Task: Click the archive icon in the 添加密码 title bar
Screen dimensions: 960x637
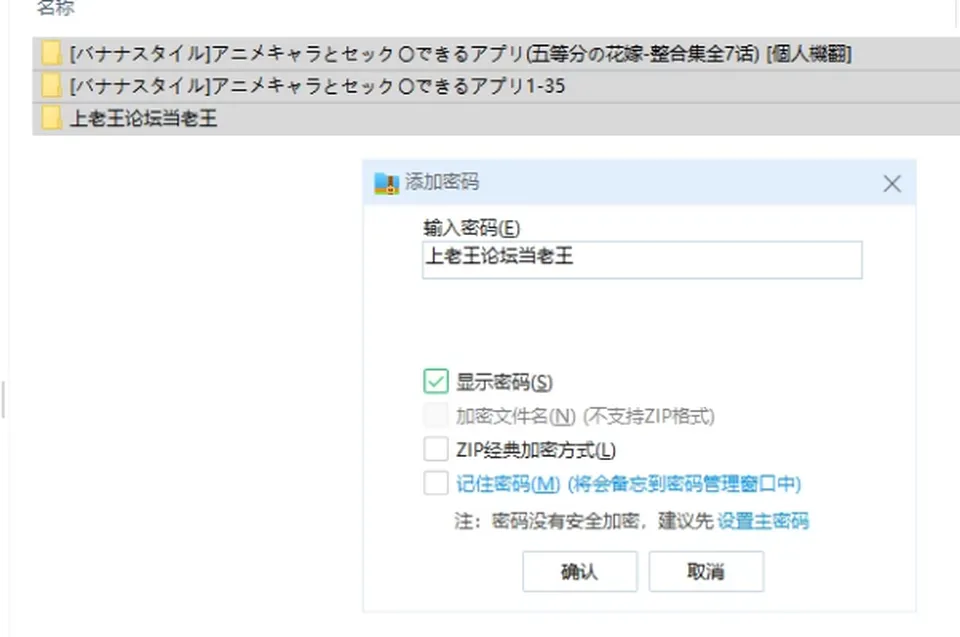Action: (386, 183)
